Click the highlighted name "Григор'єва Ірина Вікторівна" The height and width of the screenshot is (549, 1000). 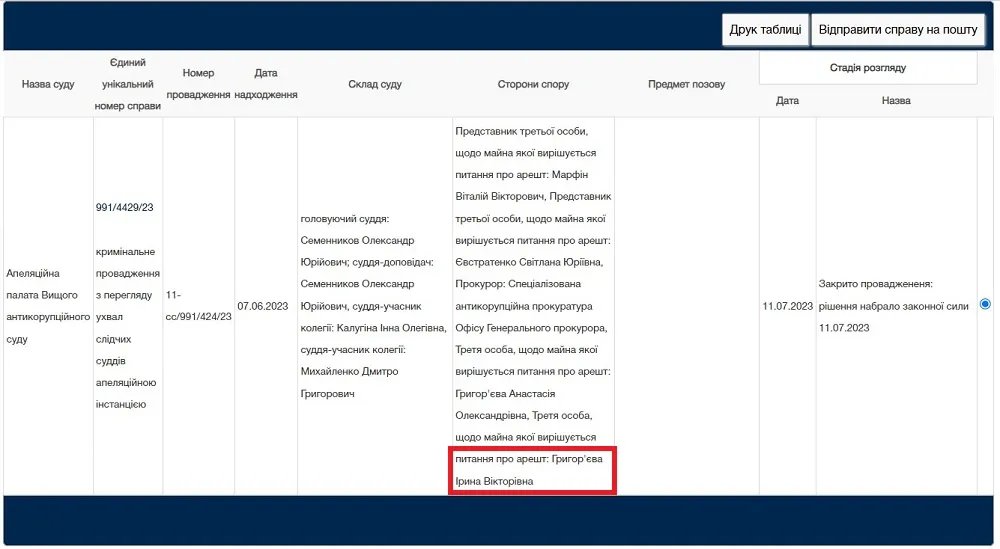point(532,470)
